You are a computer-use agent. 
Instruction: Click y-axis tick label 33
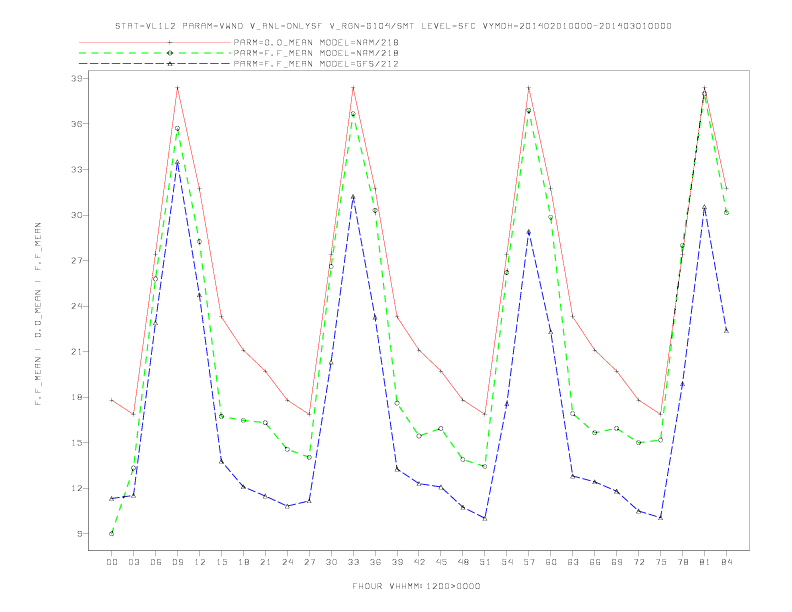pos(76,169)
